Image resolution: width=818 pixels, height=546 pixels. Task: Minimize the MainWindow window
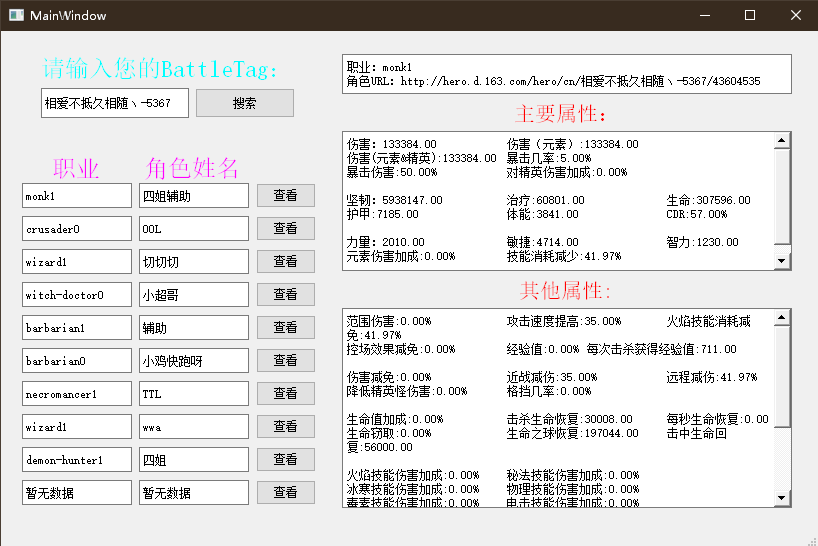[705, 15]
